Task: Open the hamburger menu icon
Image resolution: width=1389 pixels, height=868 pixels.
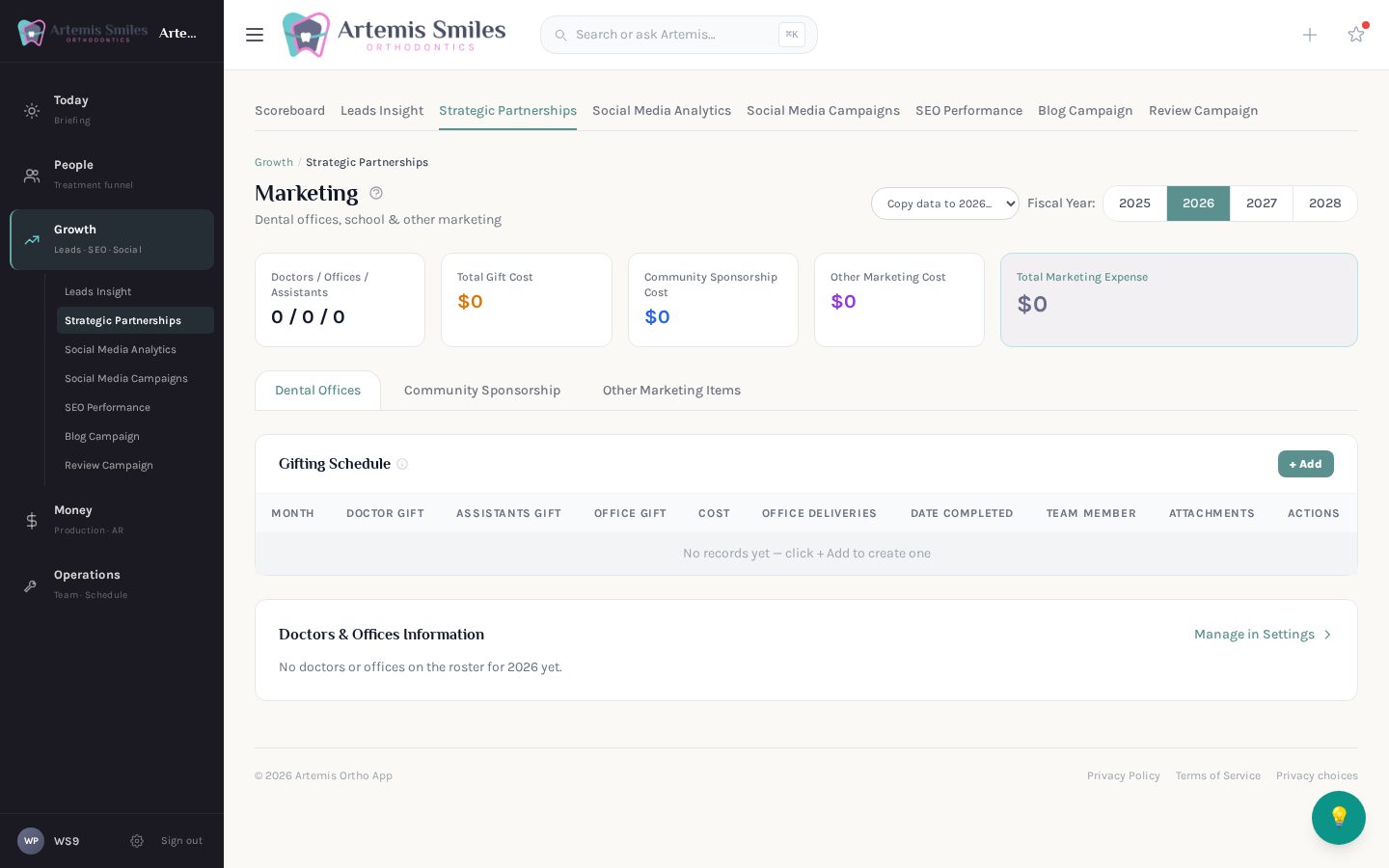Action: point(255,35)
